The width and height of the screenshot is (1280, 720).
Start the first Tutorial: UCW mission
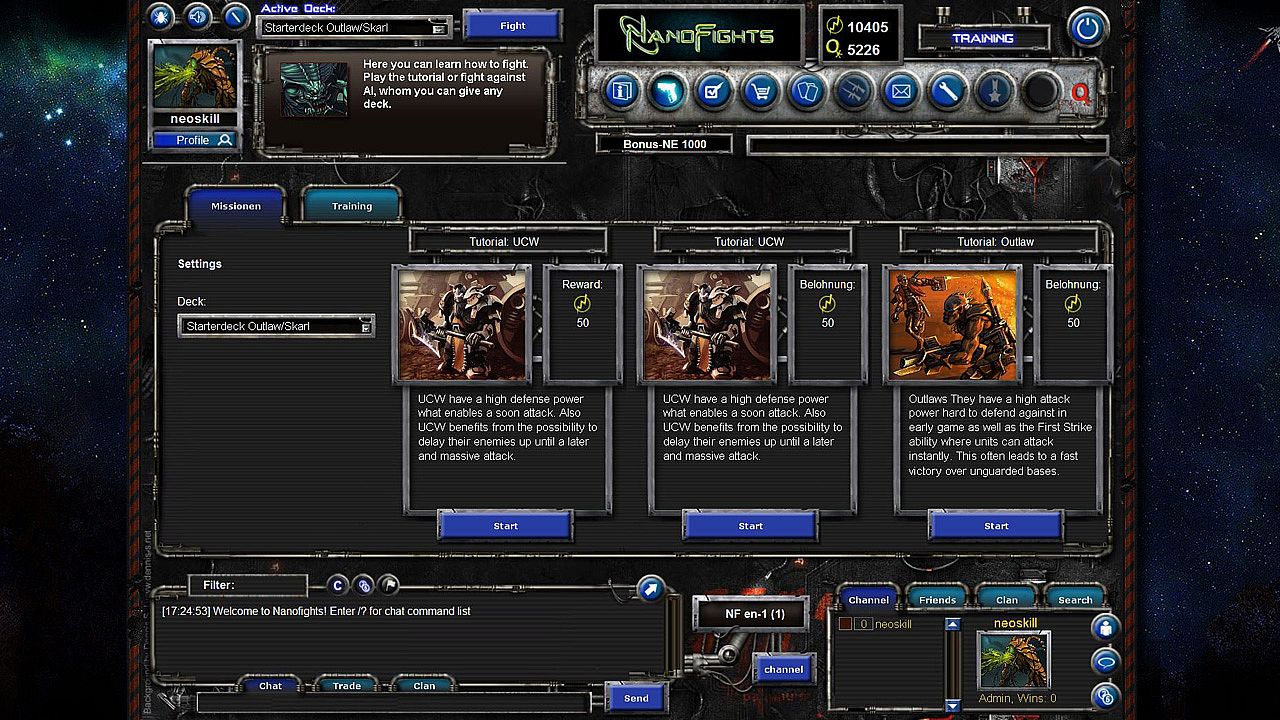point(506,526)
